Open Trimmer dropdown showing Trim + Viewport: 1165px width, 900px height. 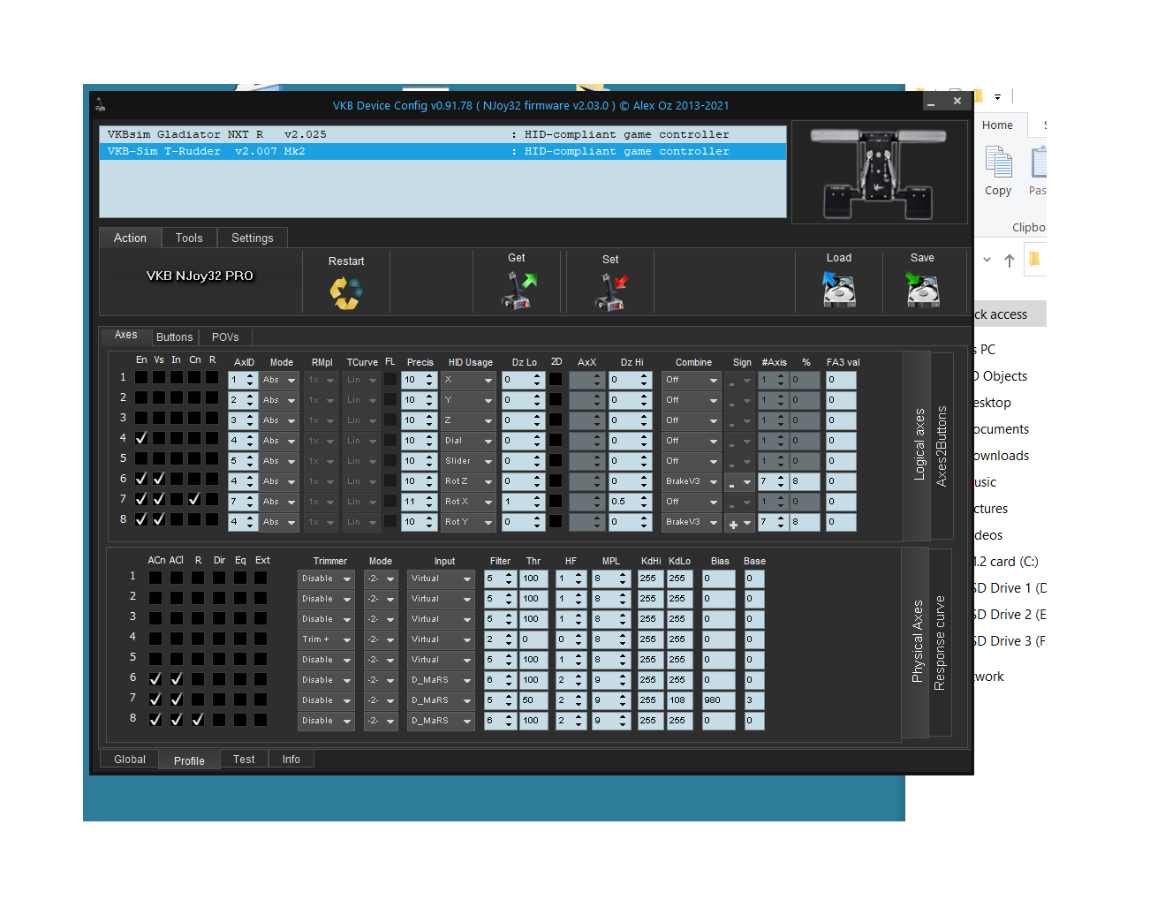pos(326,639)
